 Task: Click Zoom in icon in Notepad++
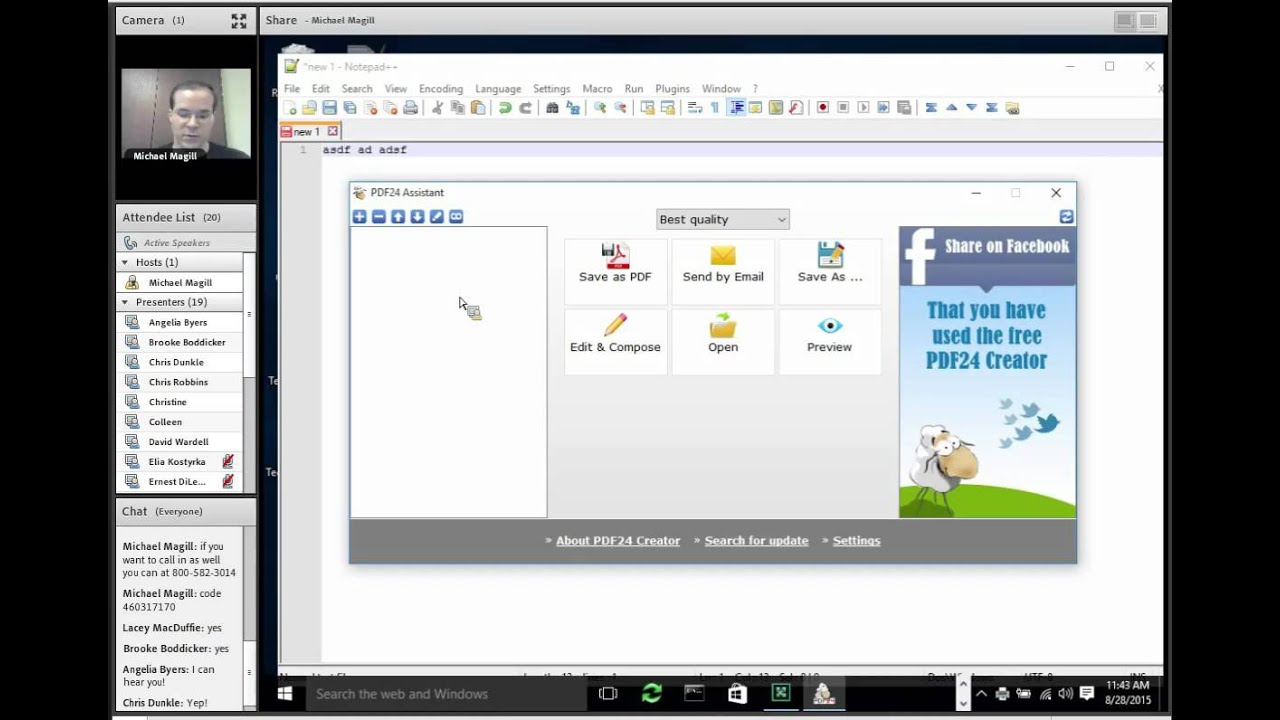600,108
